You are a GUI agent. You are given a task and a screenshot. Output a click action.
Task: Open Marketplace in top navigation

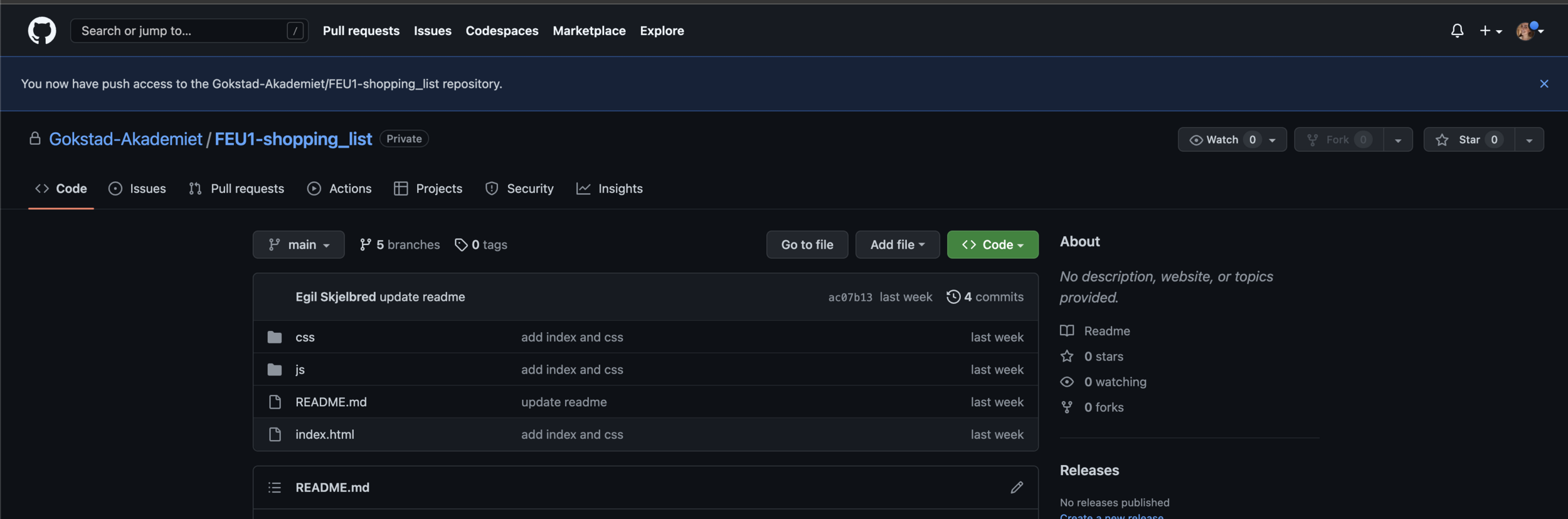(x=589, y=30)
